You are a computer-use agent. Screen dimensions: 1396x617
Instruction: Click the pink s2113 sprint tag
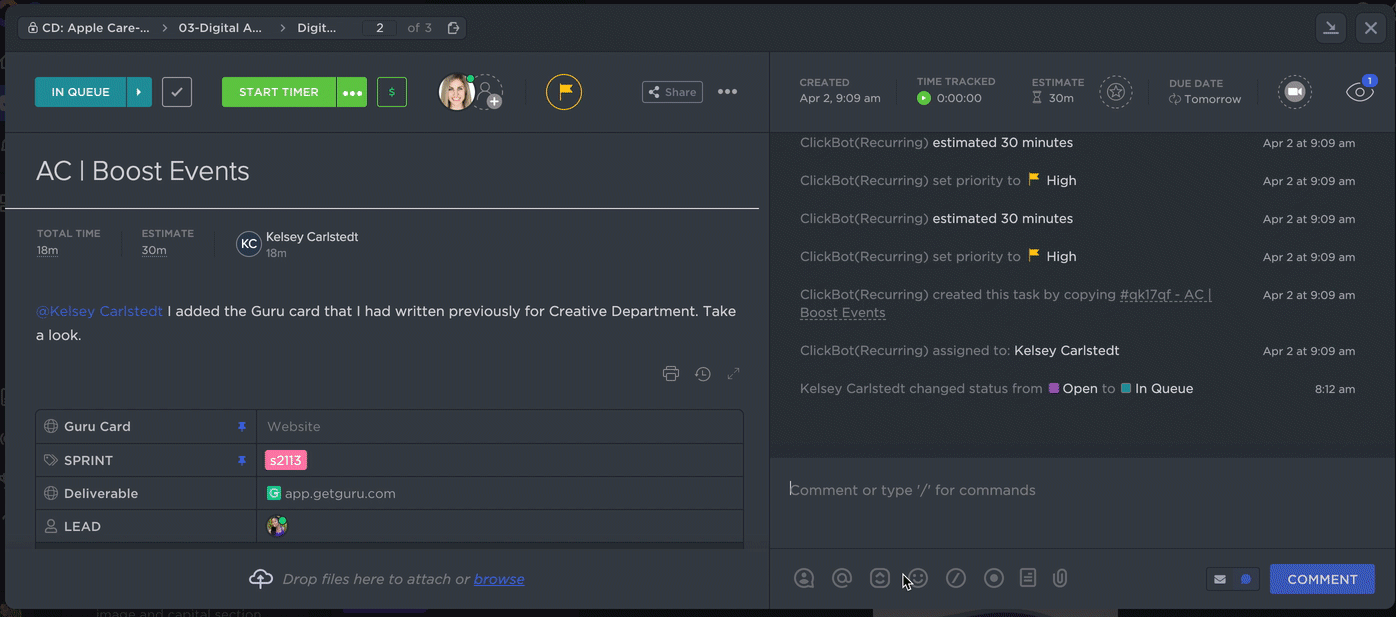pos(286,460)
